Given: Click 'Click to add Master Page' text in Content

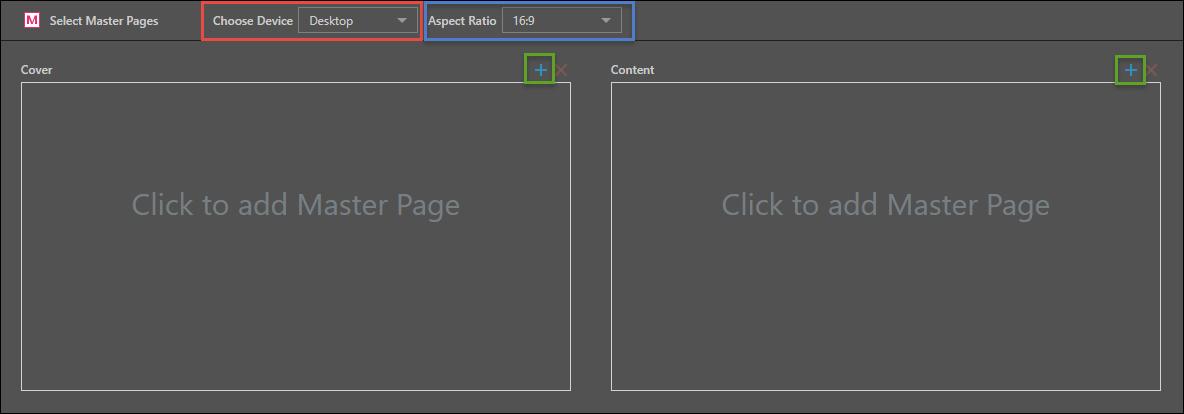Looking at the screenshot, I should 885,205.
